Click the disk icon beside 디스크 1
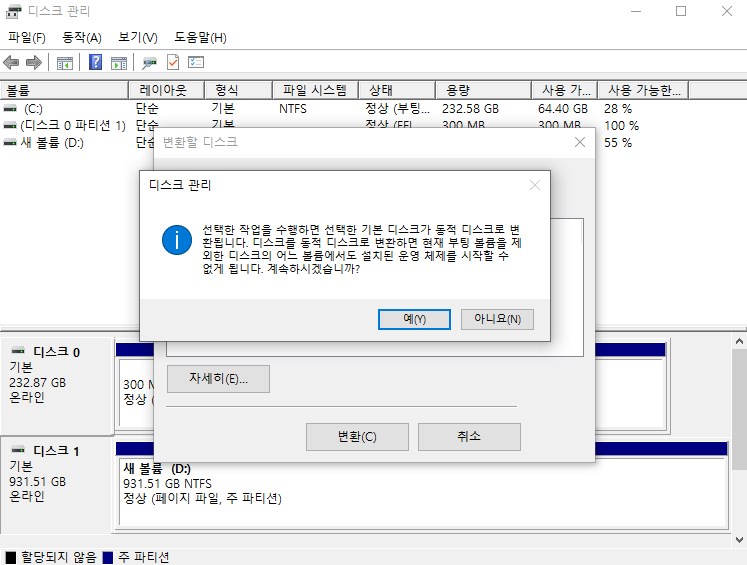 tap(18, 450)
